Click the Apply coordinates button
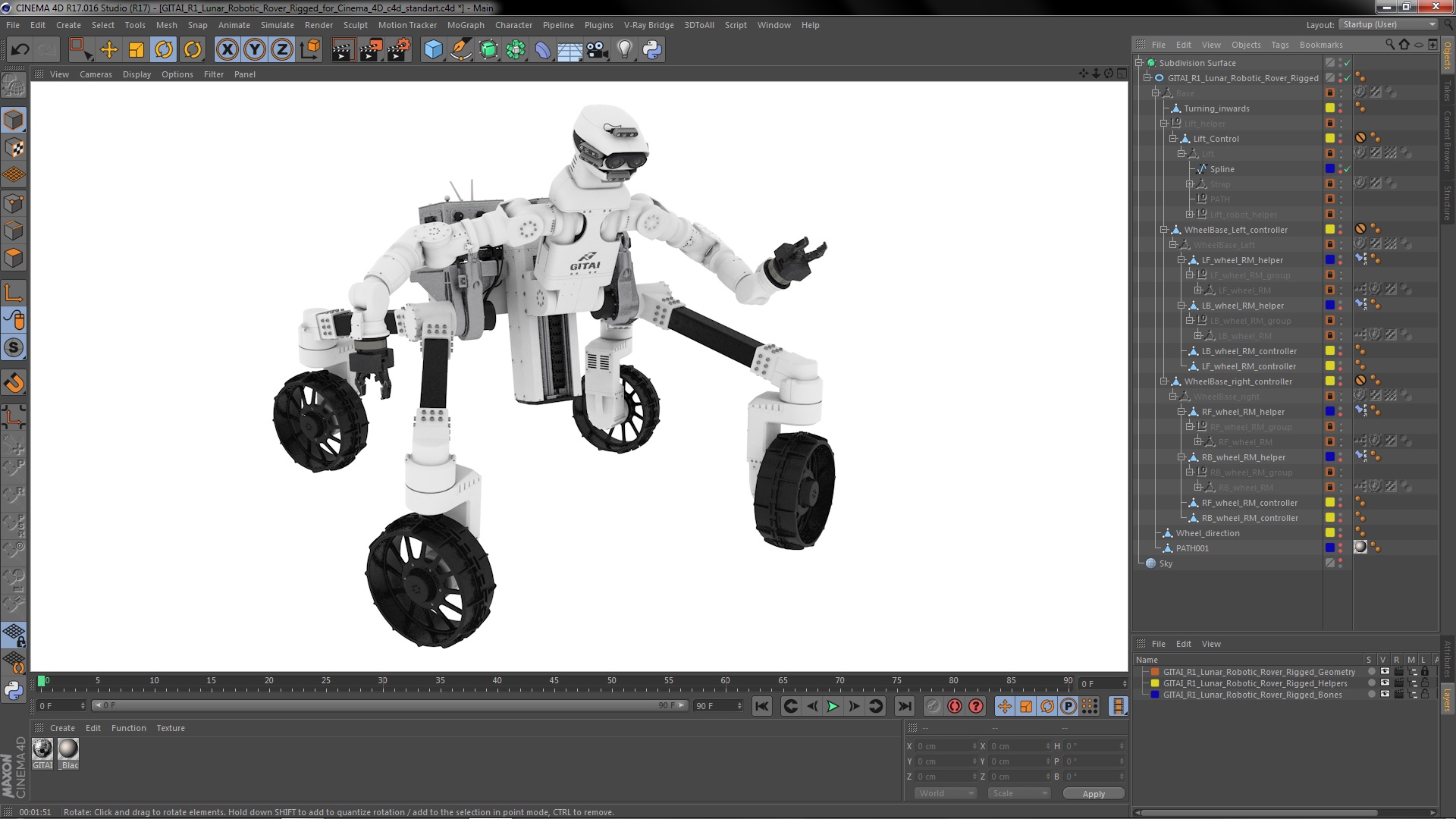The width and height of the screenshot is (1456, 819). pos(1094,793)
